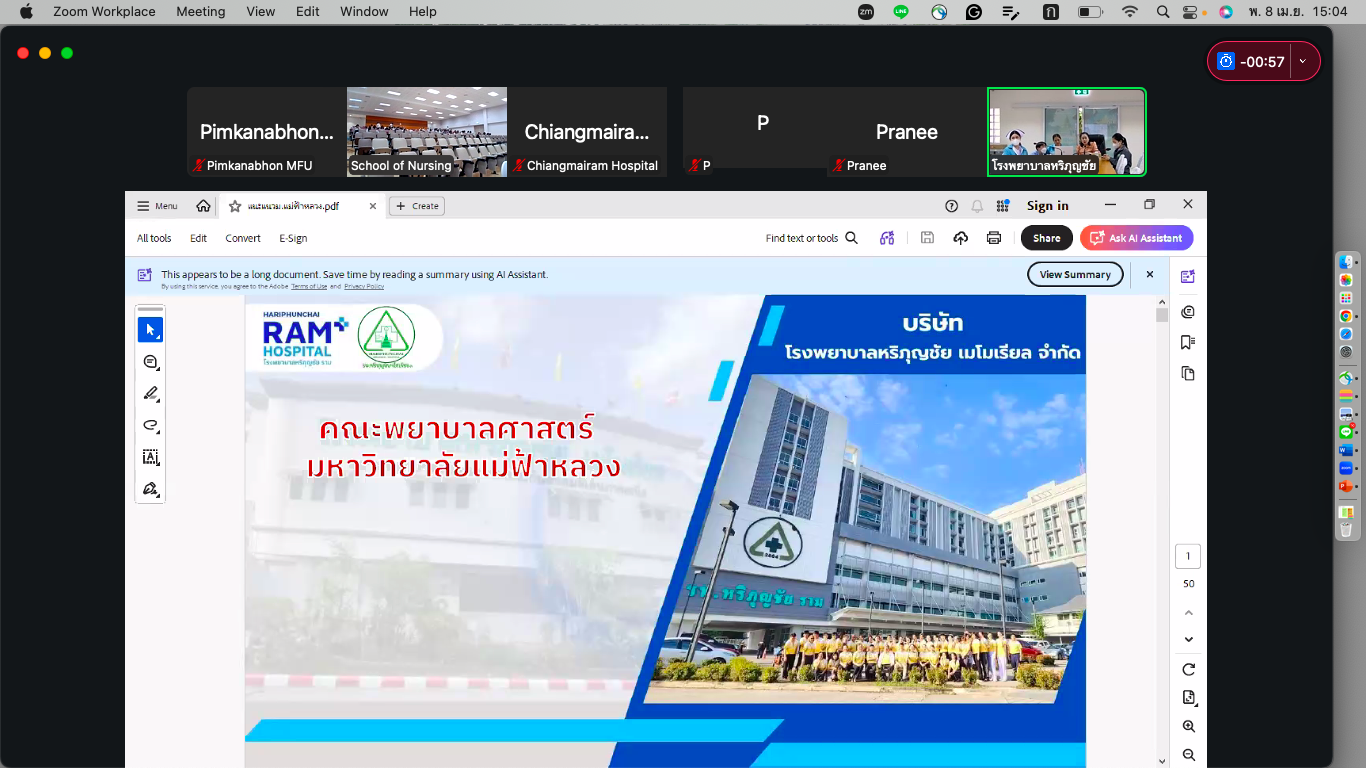Screen dimensions: 1366x768
Task: Open the Convert menu item
Action: point(243,238)
